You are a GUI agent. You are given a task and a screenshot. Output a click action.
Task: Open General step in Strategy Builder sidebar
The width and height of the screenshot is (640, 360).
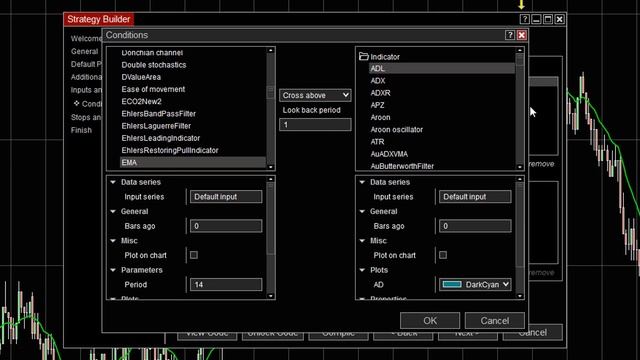point(84,51)
